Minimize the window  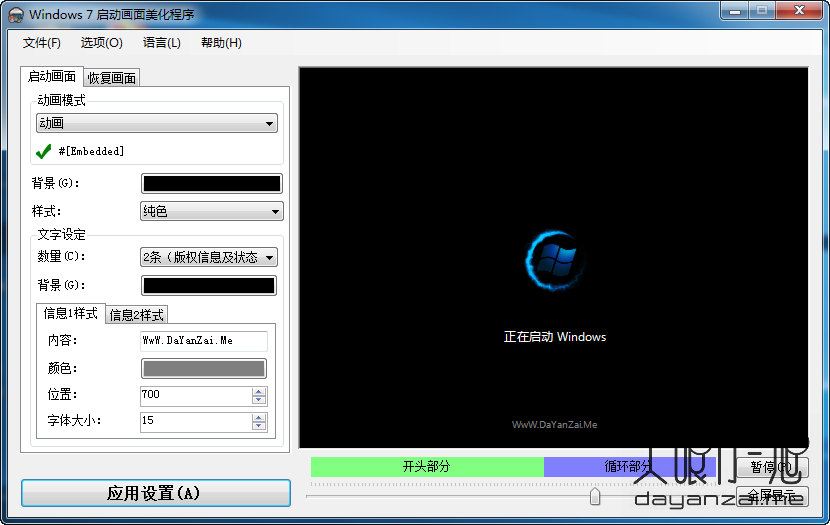point(735,11)
